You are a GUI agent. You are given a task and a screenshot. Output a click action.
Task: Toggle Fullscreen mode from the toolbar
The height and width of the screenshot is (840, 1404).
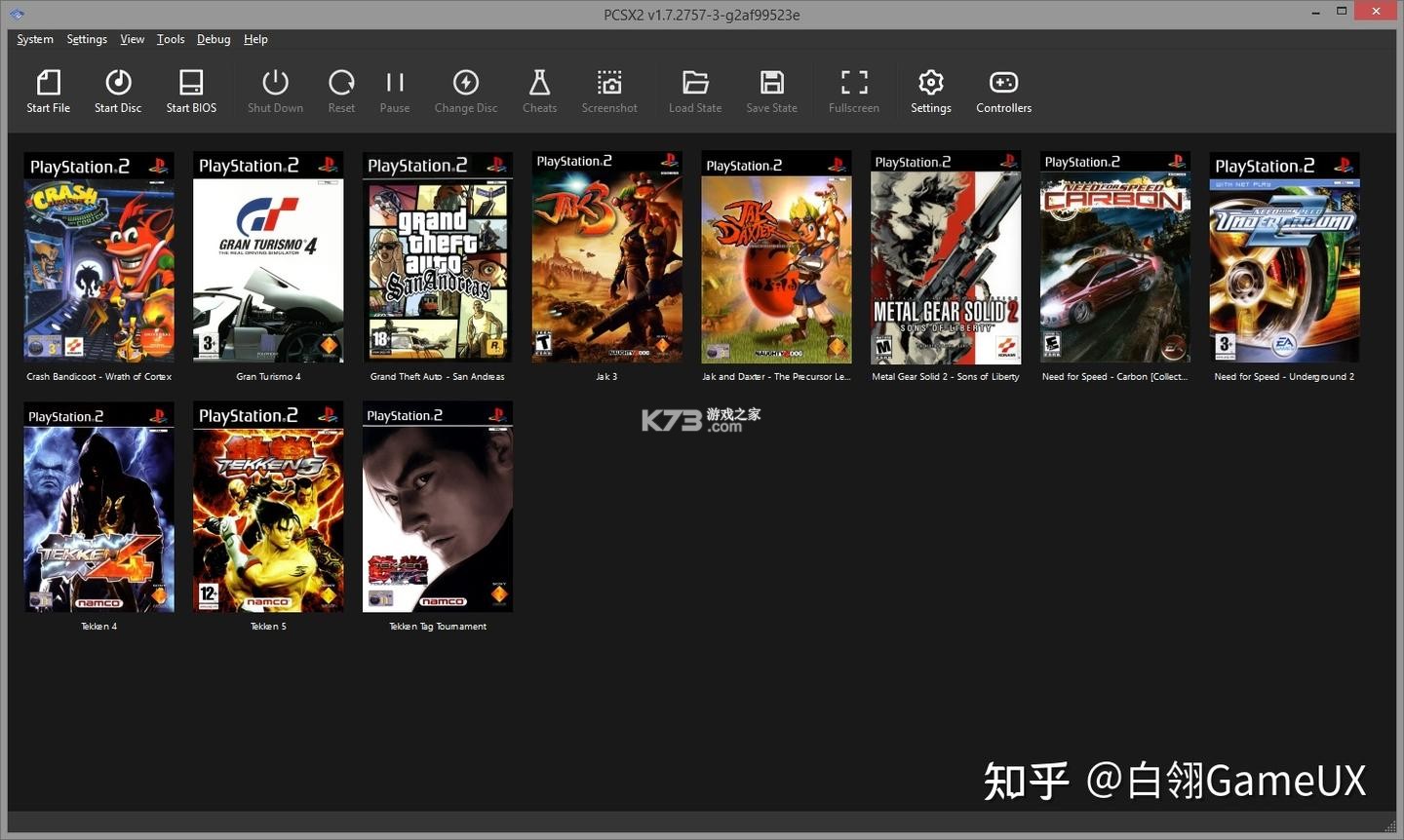854,82
